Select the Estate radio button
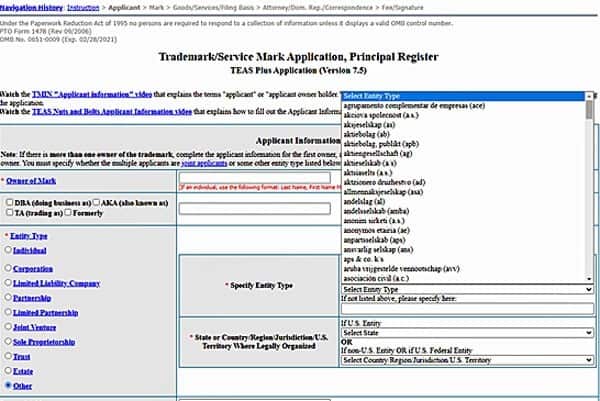The height and width of the screenshot is (401, 600). coord(8,371)
